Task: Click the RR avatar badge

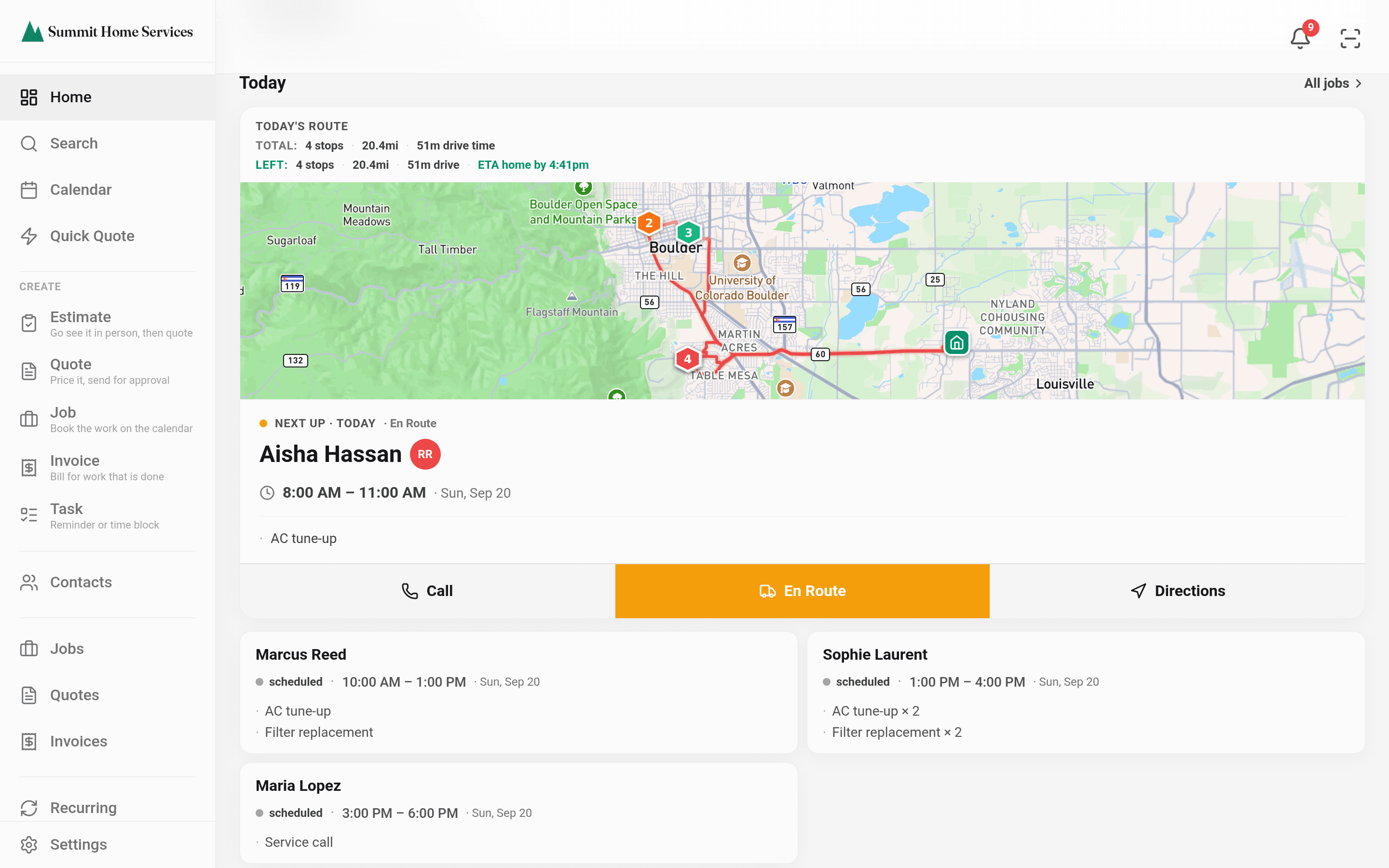Action: tap(425, 454)
